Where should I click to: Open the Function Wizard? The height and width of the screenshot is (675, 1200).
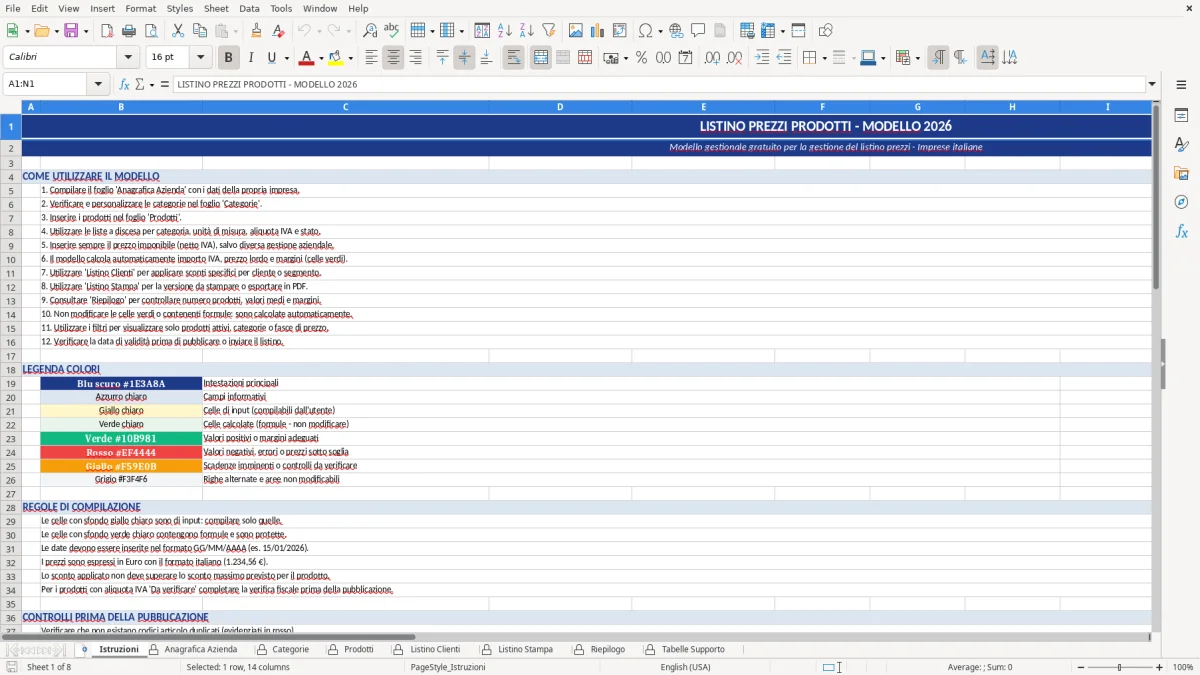click(124, 85)
